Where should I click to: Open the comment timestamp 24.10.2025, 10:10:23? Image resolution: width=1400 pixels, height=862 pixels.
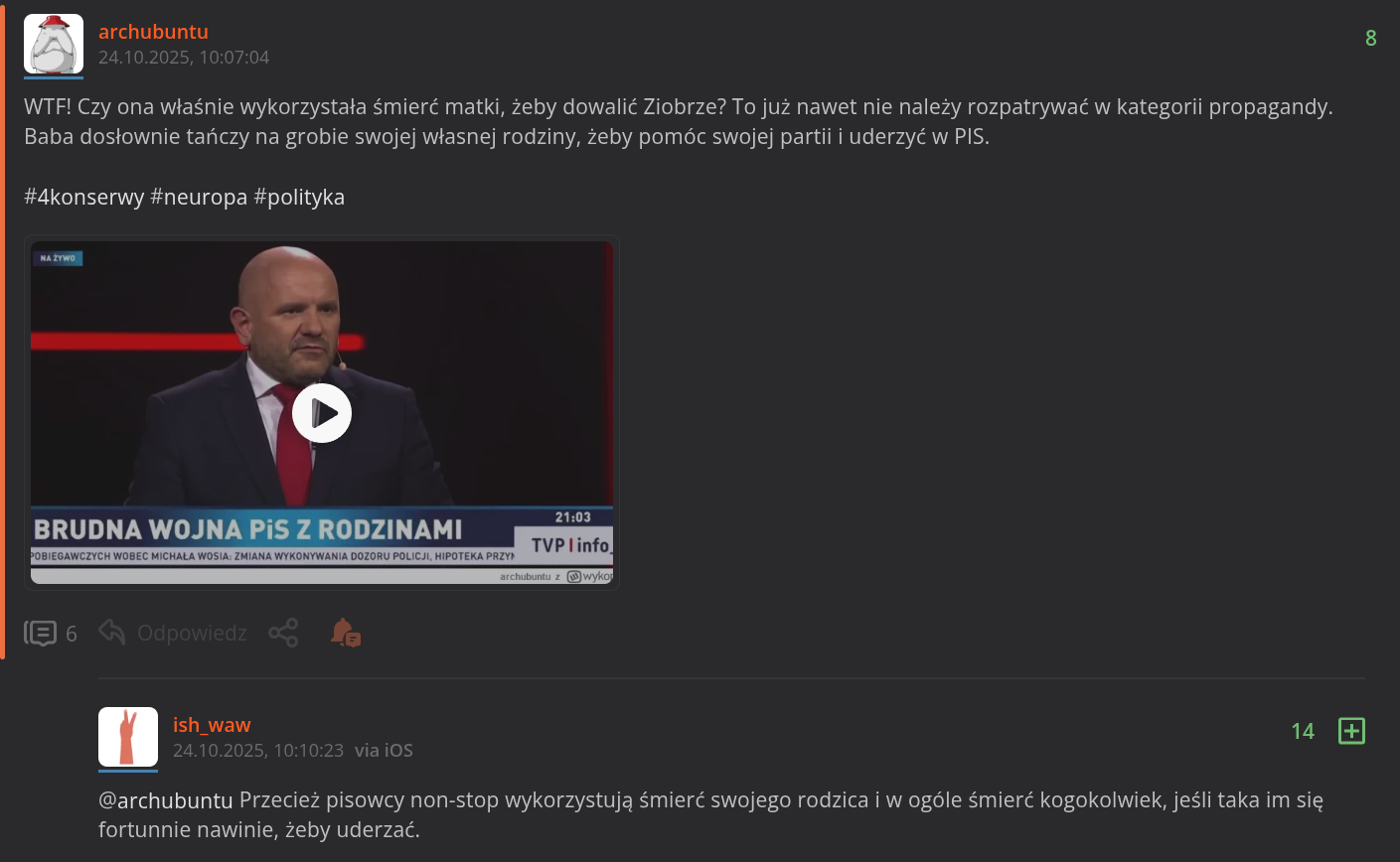(258, 751)
